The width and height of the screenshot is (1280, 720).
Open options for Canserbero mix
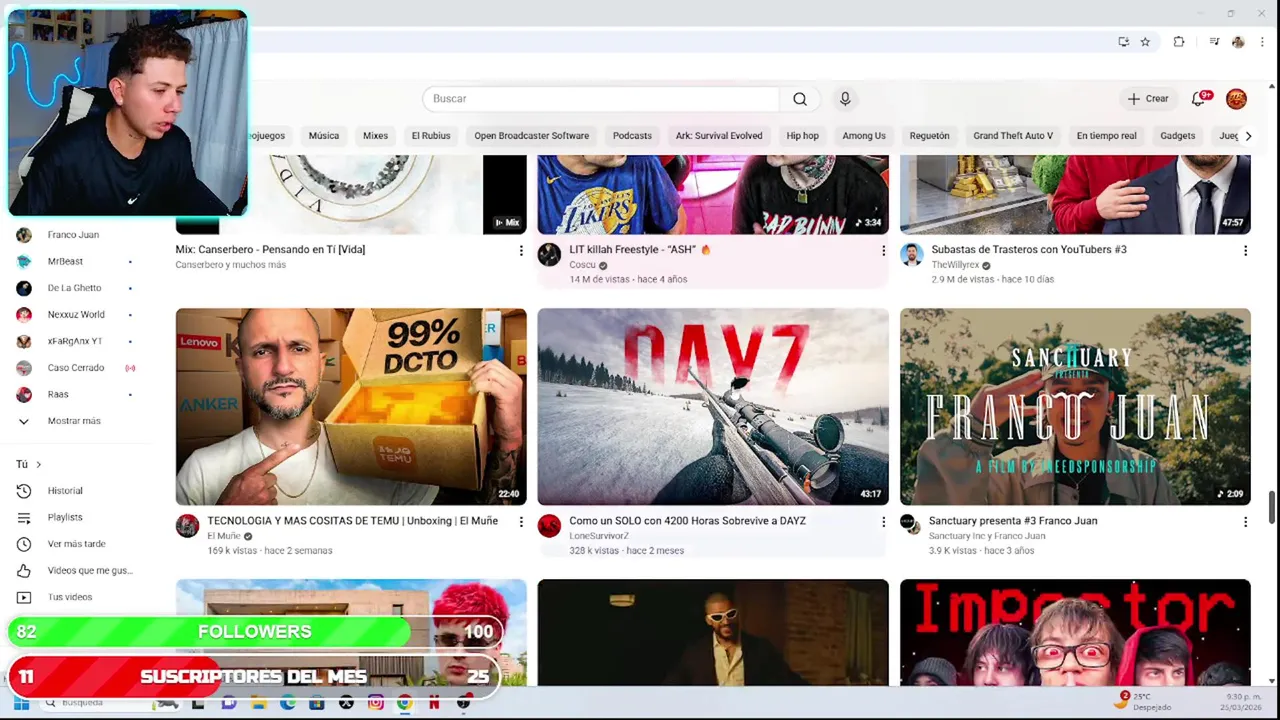click(521, 250)
